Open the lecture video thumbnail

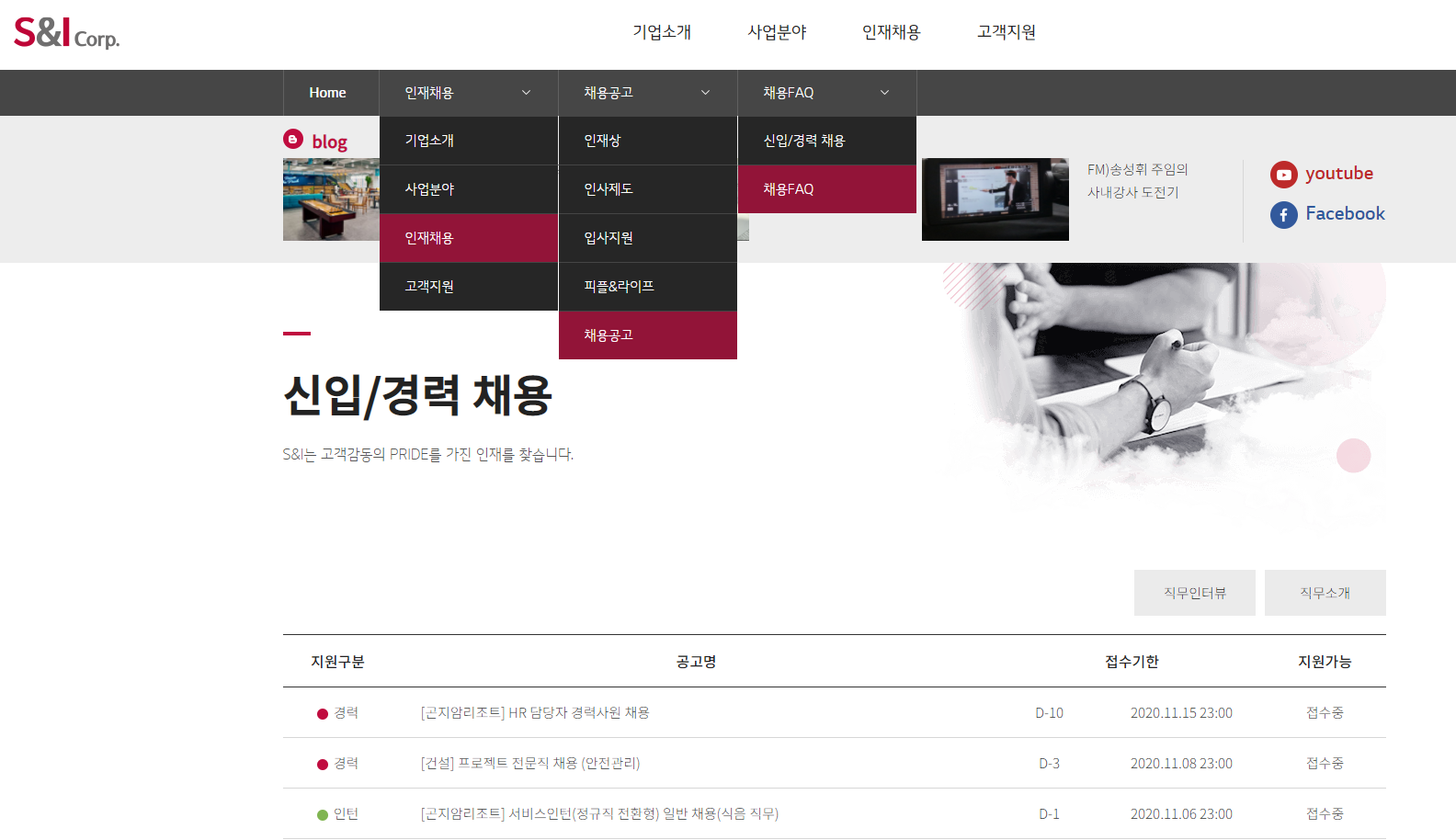pos(995,199)
